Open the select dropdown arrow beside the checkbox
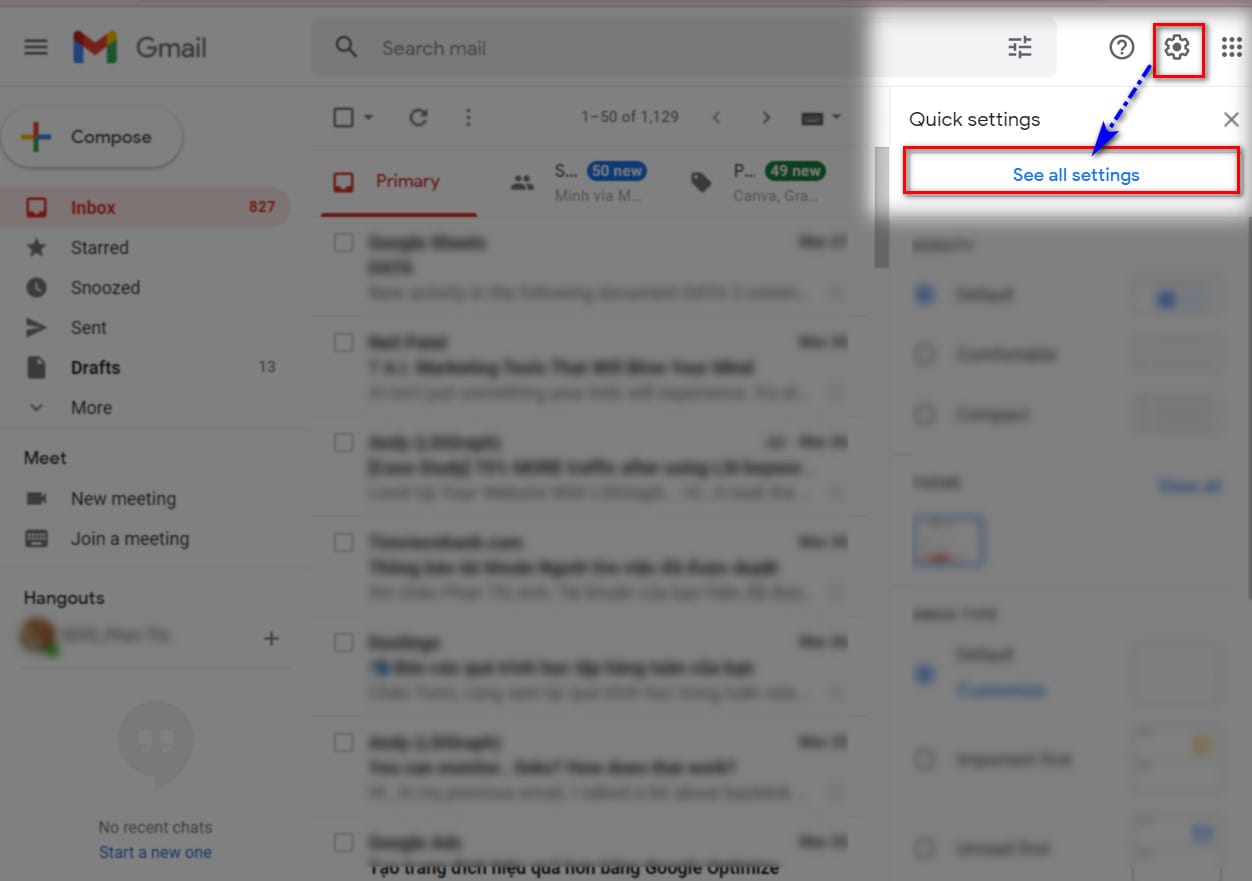This screenshot has width=1252, height=881. (x=368, y=117)
